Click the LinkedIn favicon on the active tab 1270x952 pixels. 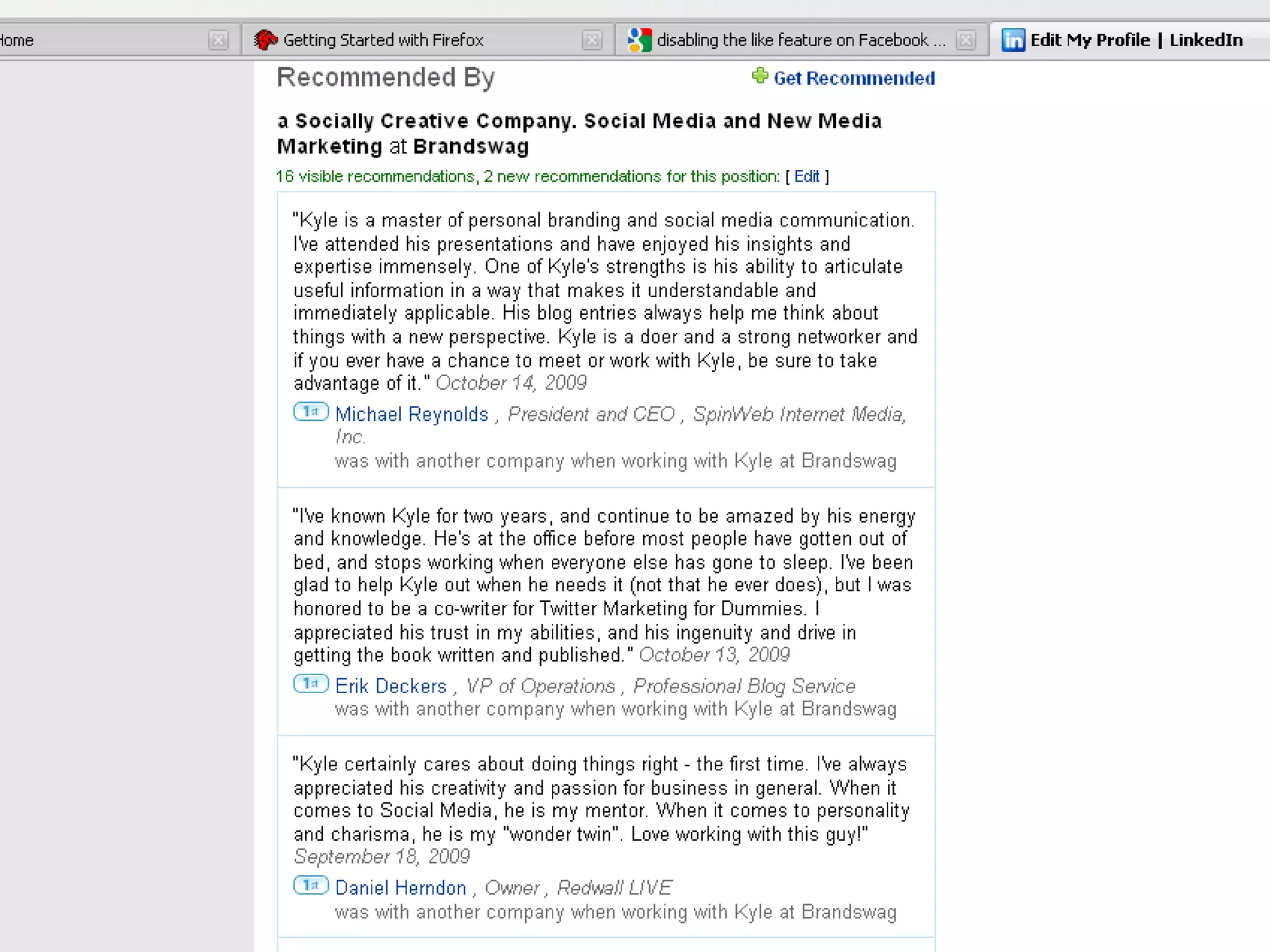click(x=1013, y=40)
